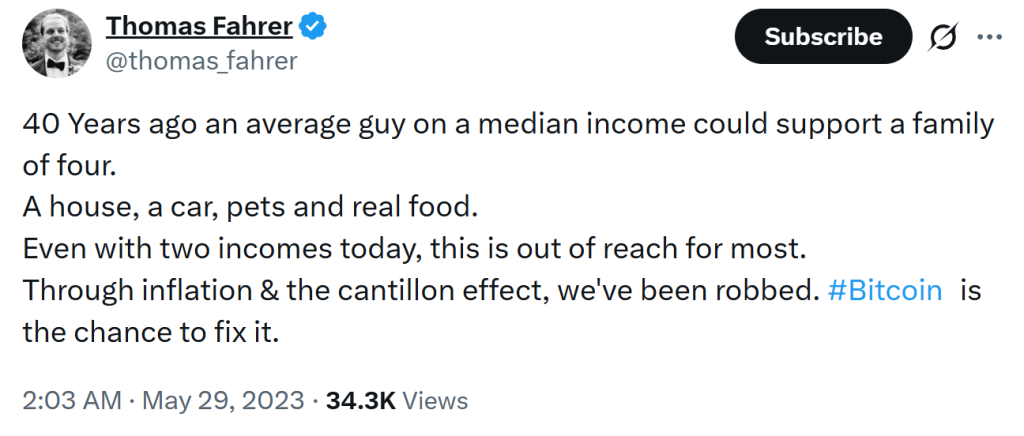Image resolution: width=1024 pixels, height=436 pixels.
Task: Click 'the chance to fix it.' text
Action: click(150, 332)
